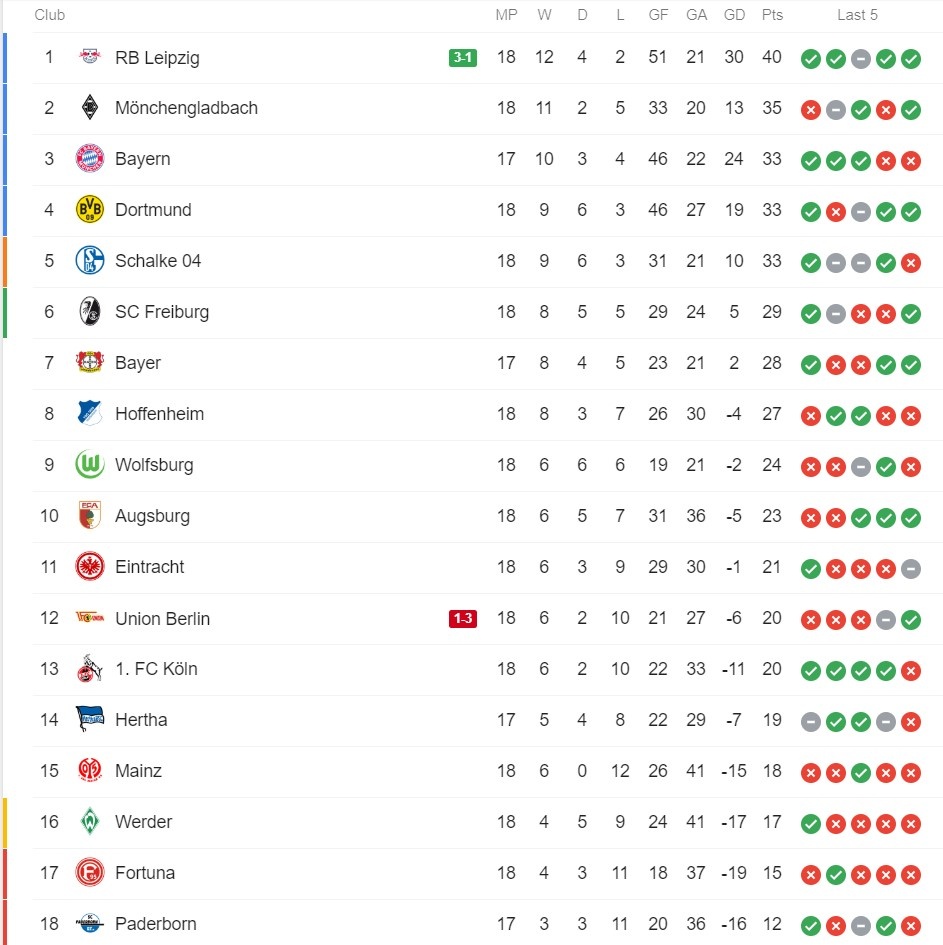Click the Bayern club logo
This screenshot has width=943, height=945.
coord(89,159)
